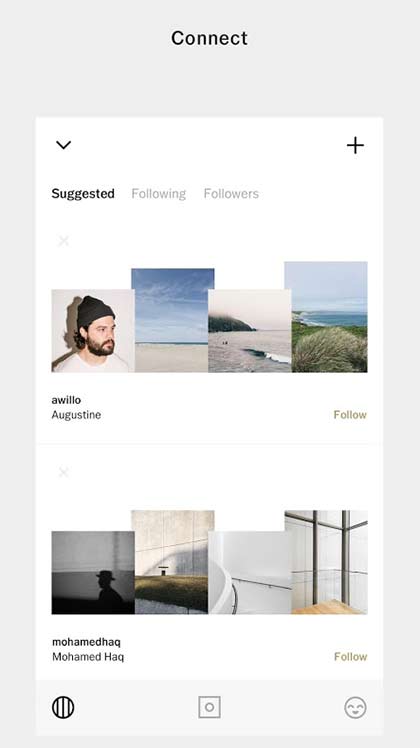The image size is (420, 748).
Task: Open awillo's bearded man portrait photo
Action: [x=93, y=331]
